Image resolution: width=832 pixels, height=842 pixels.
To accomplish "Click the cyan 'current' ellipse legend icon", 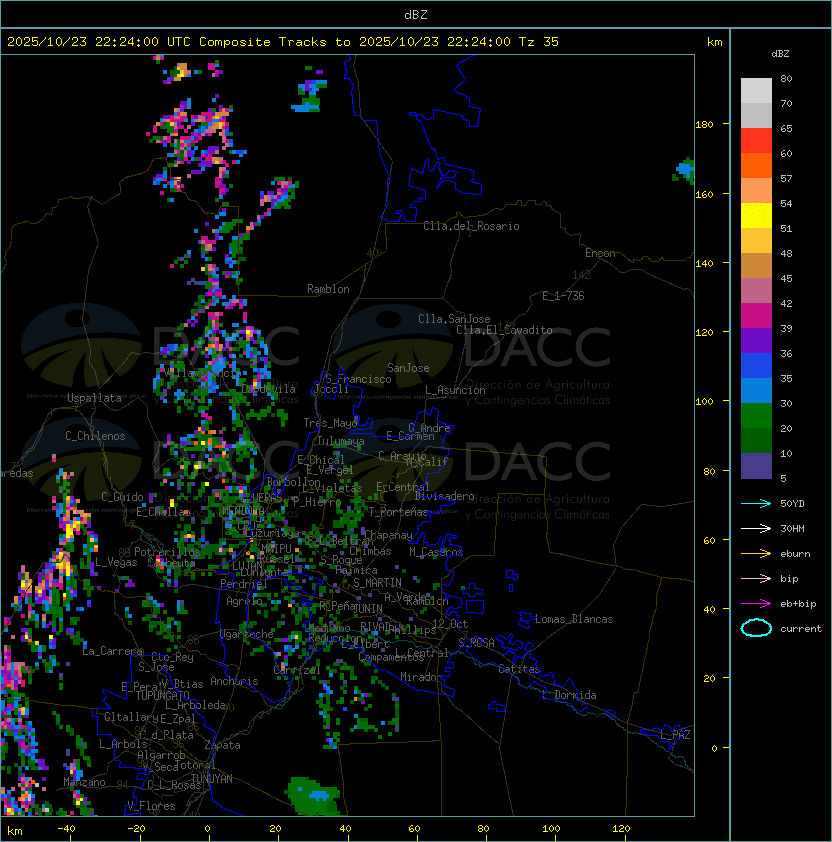I will (756, 628).
